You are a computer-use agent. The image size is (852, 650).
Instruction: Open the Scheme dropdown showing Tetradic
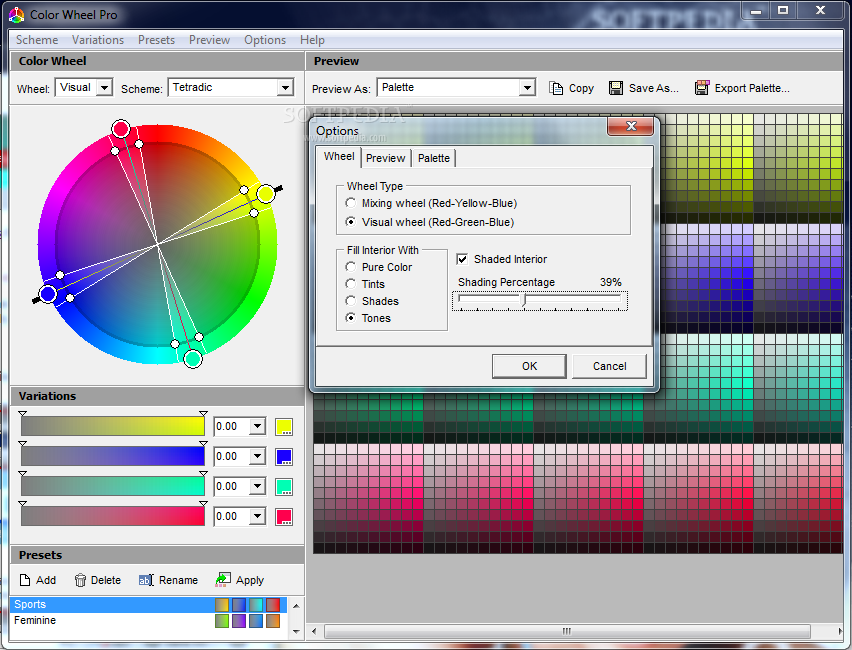tap(285, 88)
